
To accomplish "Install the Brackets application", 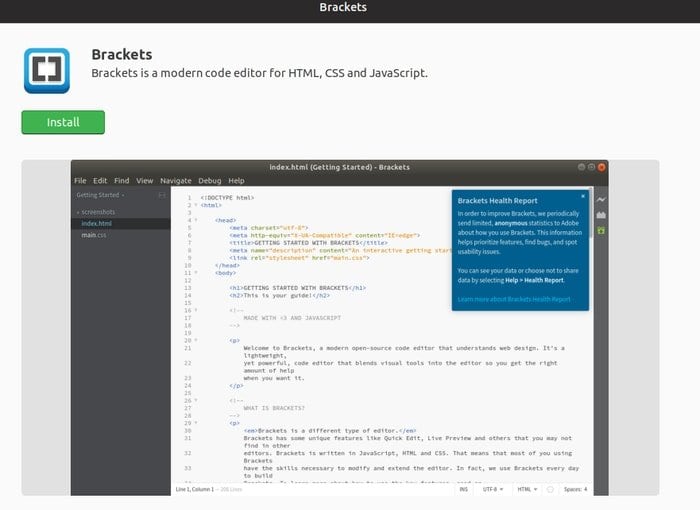I will pos(63,122).
